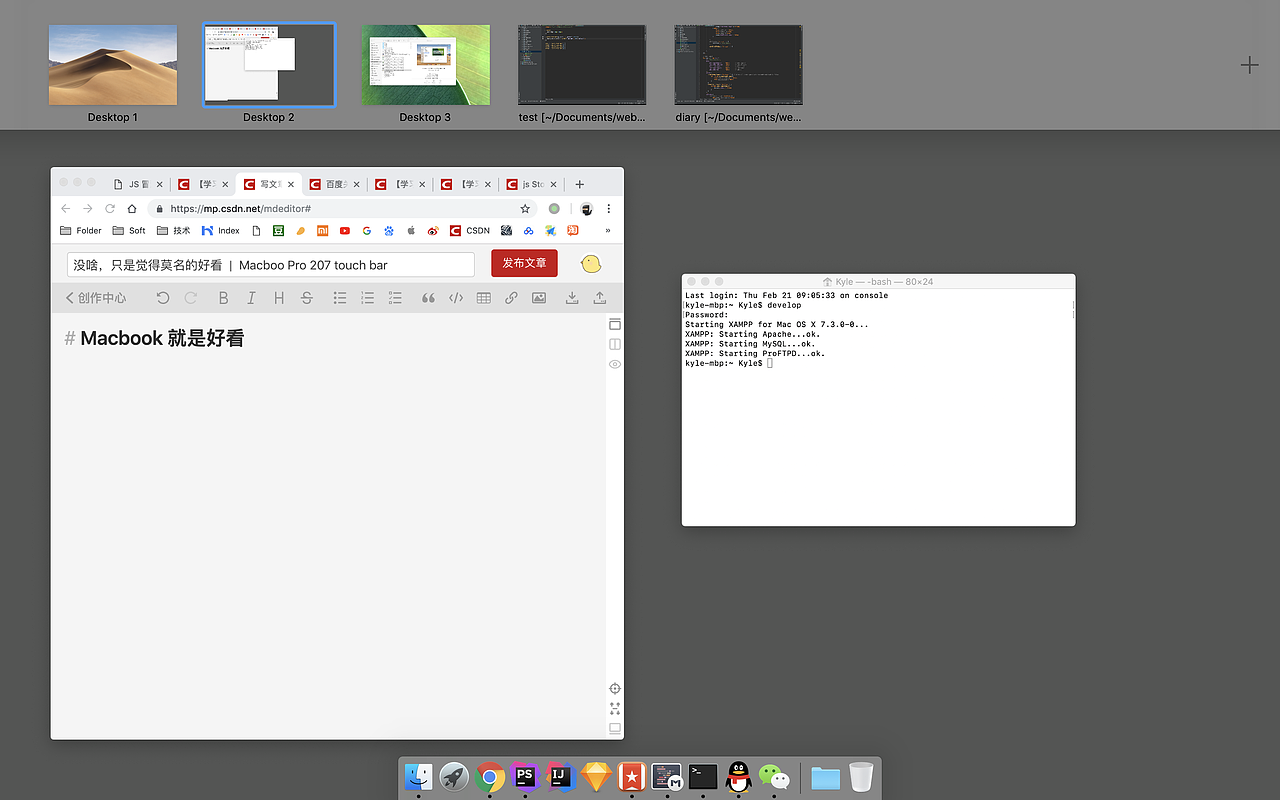Viewport: 1280px width, 800px height.
Task: Apply strikethrough formatting in the editor
Action: point(307,298)
